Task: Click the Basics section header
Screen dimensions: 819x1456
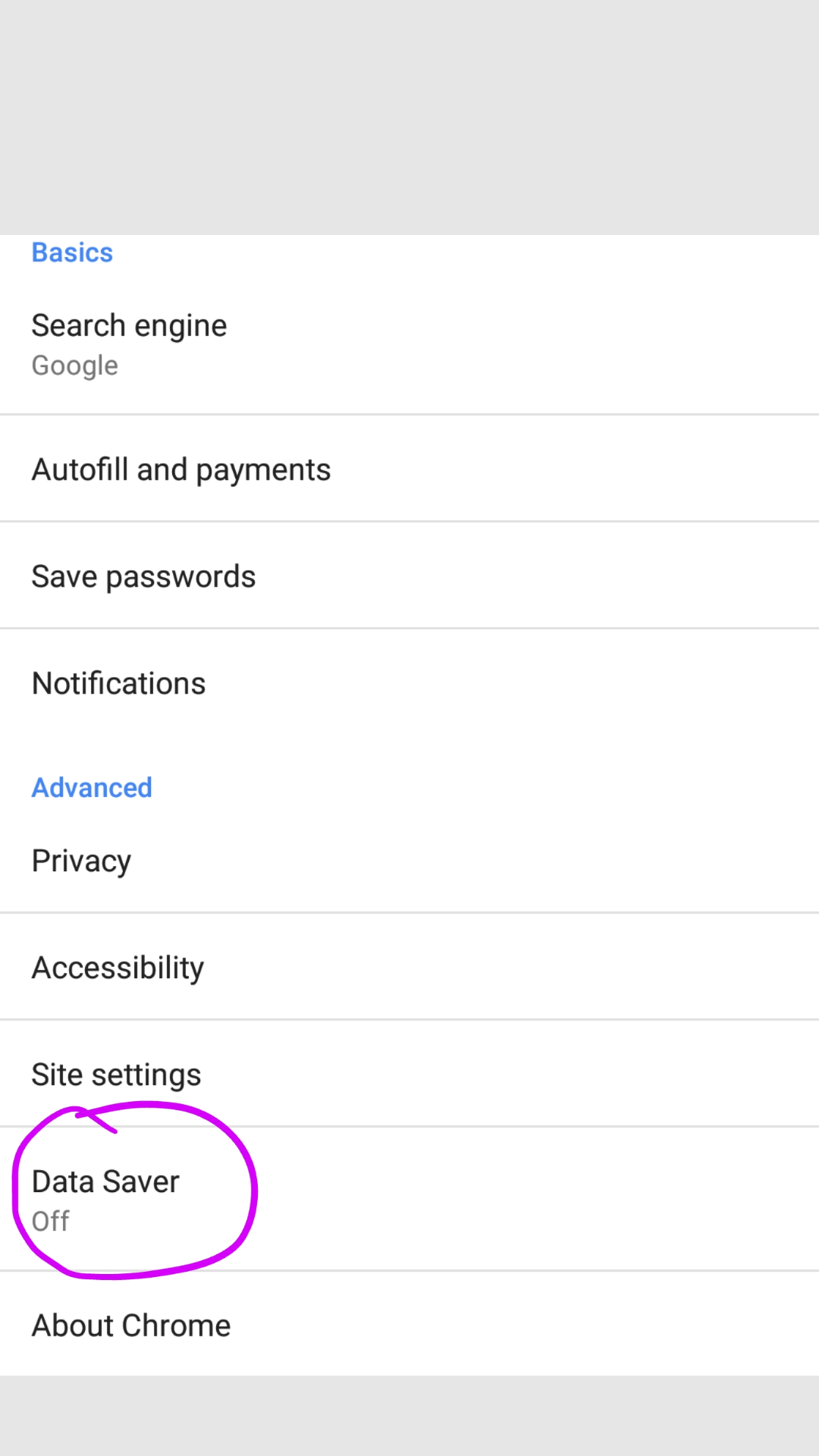Action: point(72,253)
